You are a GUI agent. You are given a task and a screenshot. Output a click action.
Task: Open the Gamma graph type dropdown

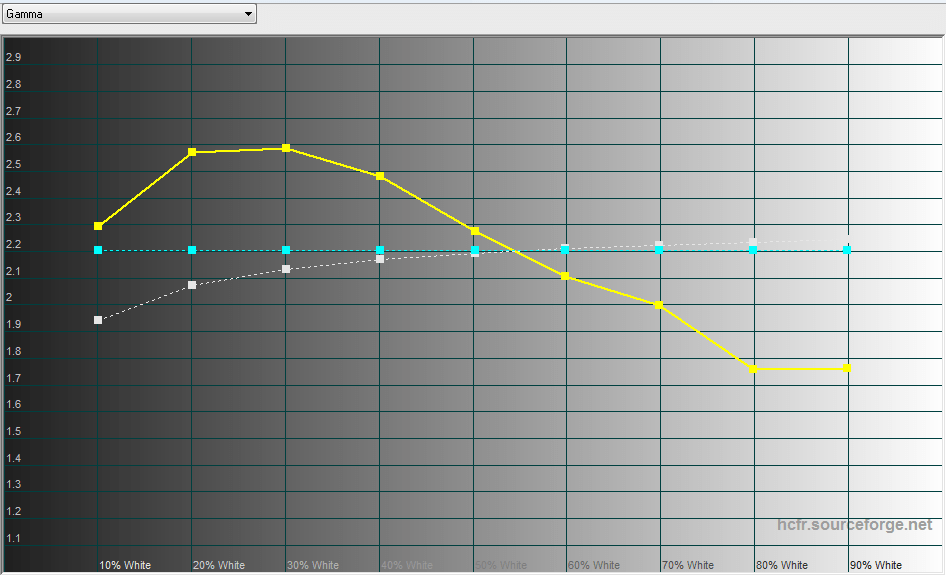[128, 14]
